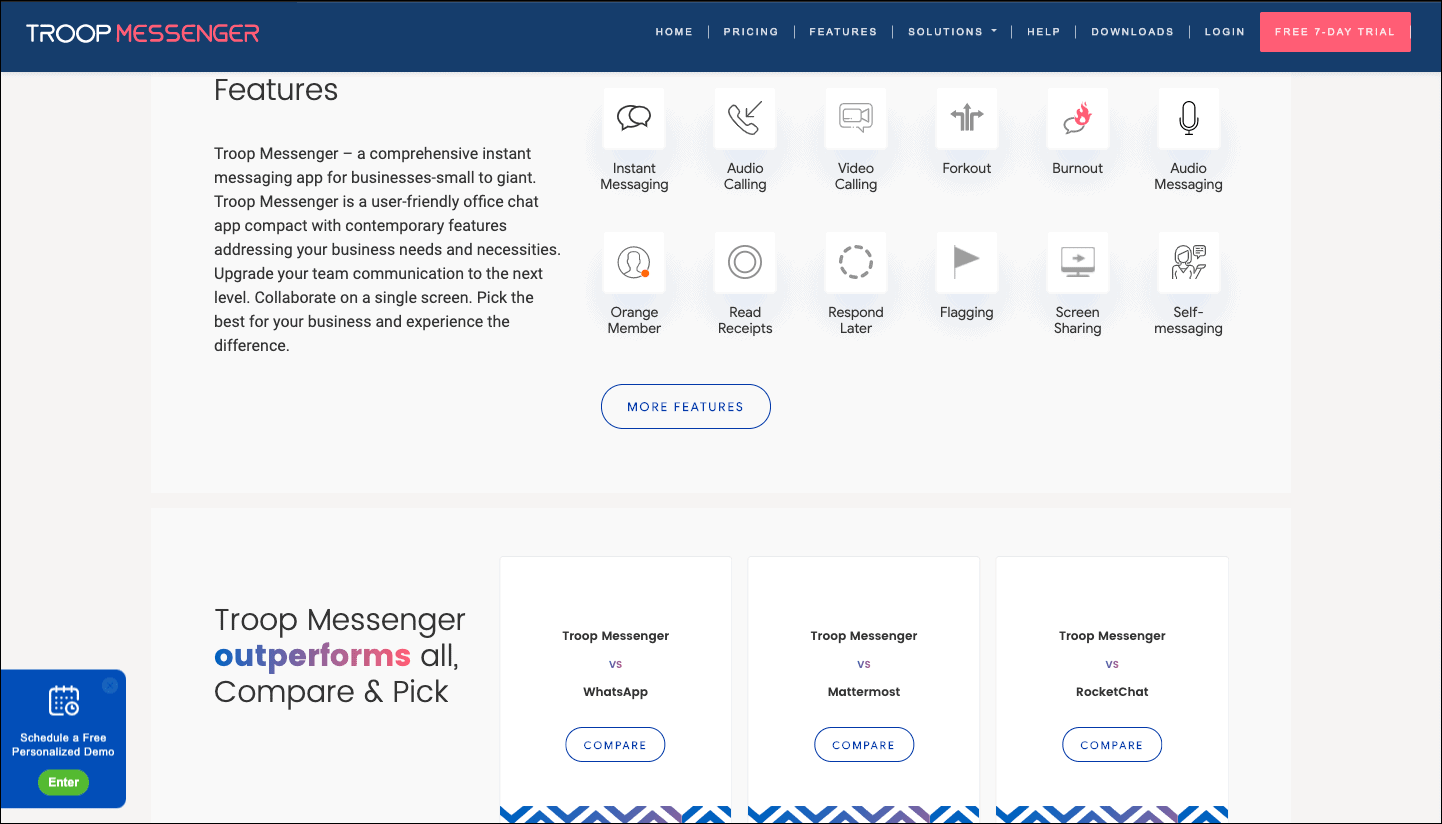
Task: Click the Flagging feature icon
Action: 966,261
